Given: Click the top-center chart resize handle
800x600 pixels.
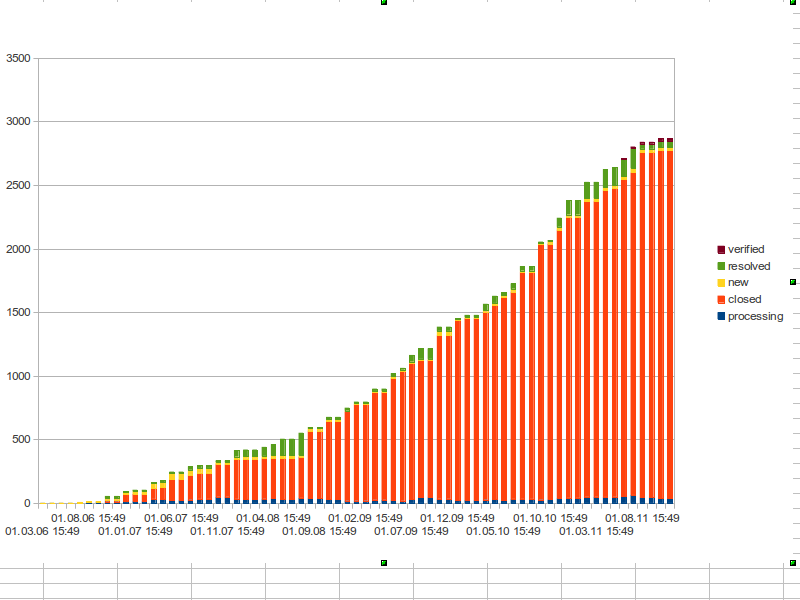Looking at the screenshot, I should [x=383, y=2].
